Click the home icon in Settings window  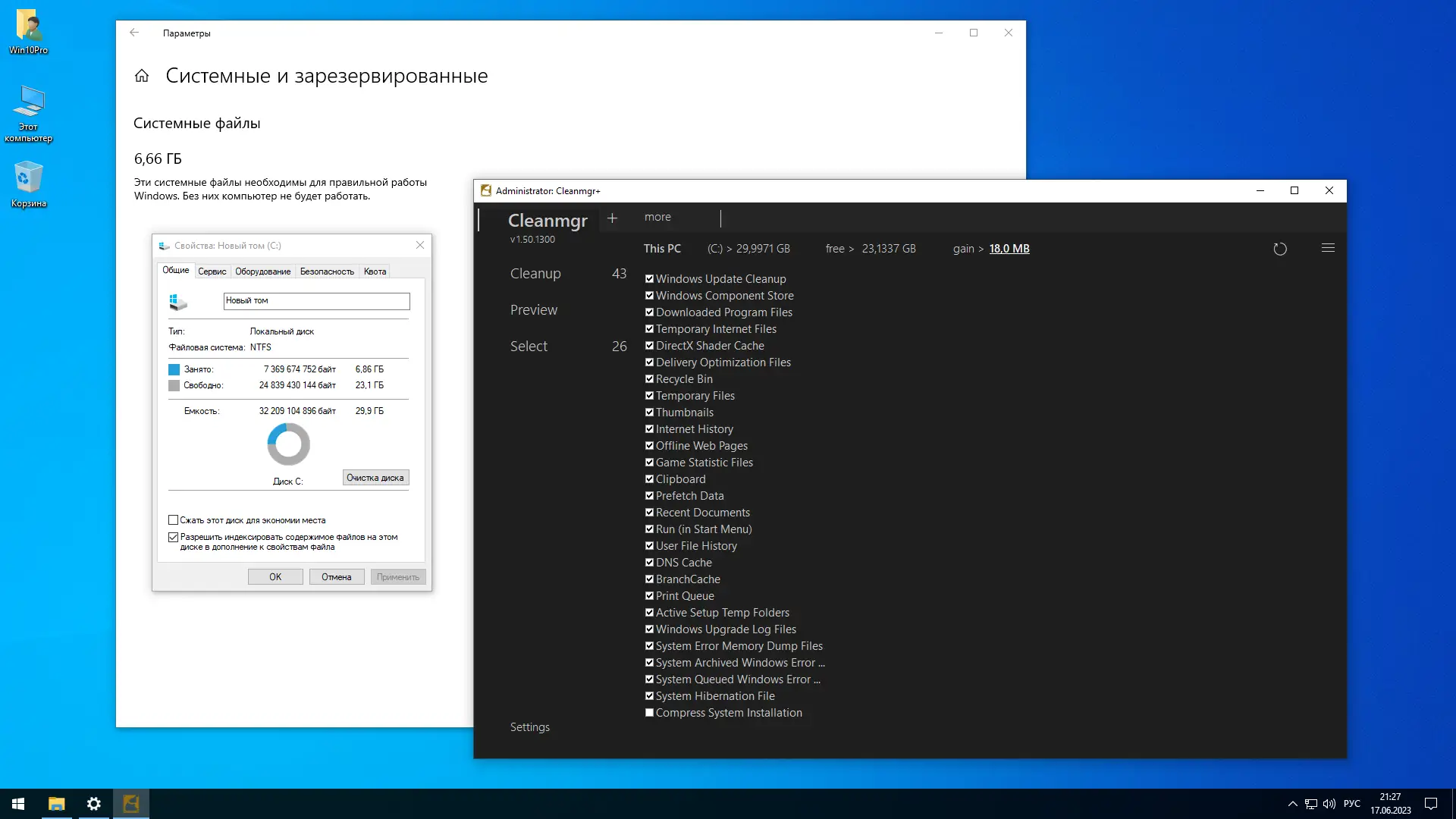point(142,76)
